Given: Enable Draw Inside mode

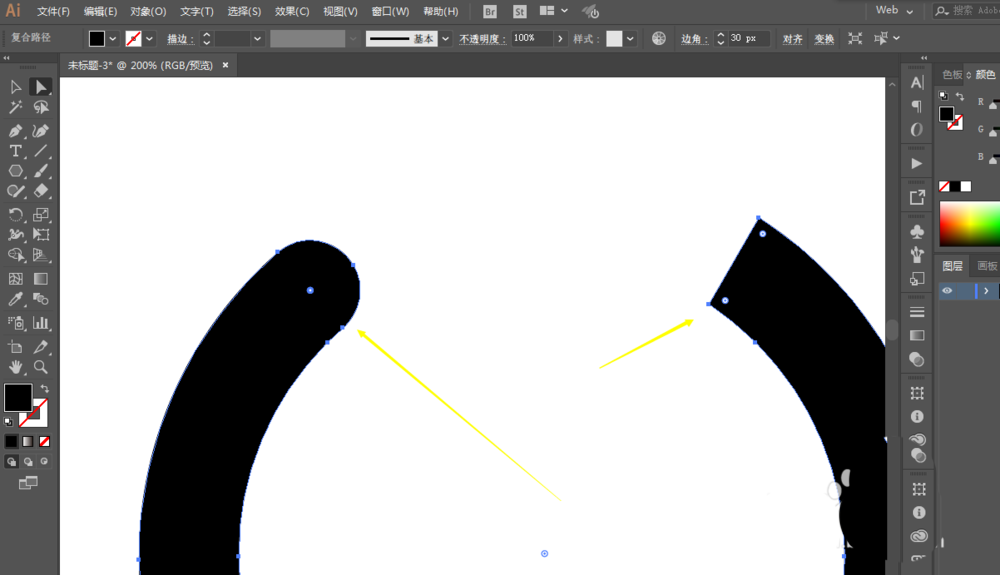Looking at the screenshot, I should (44, 462).
